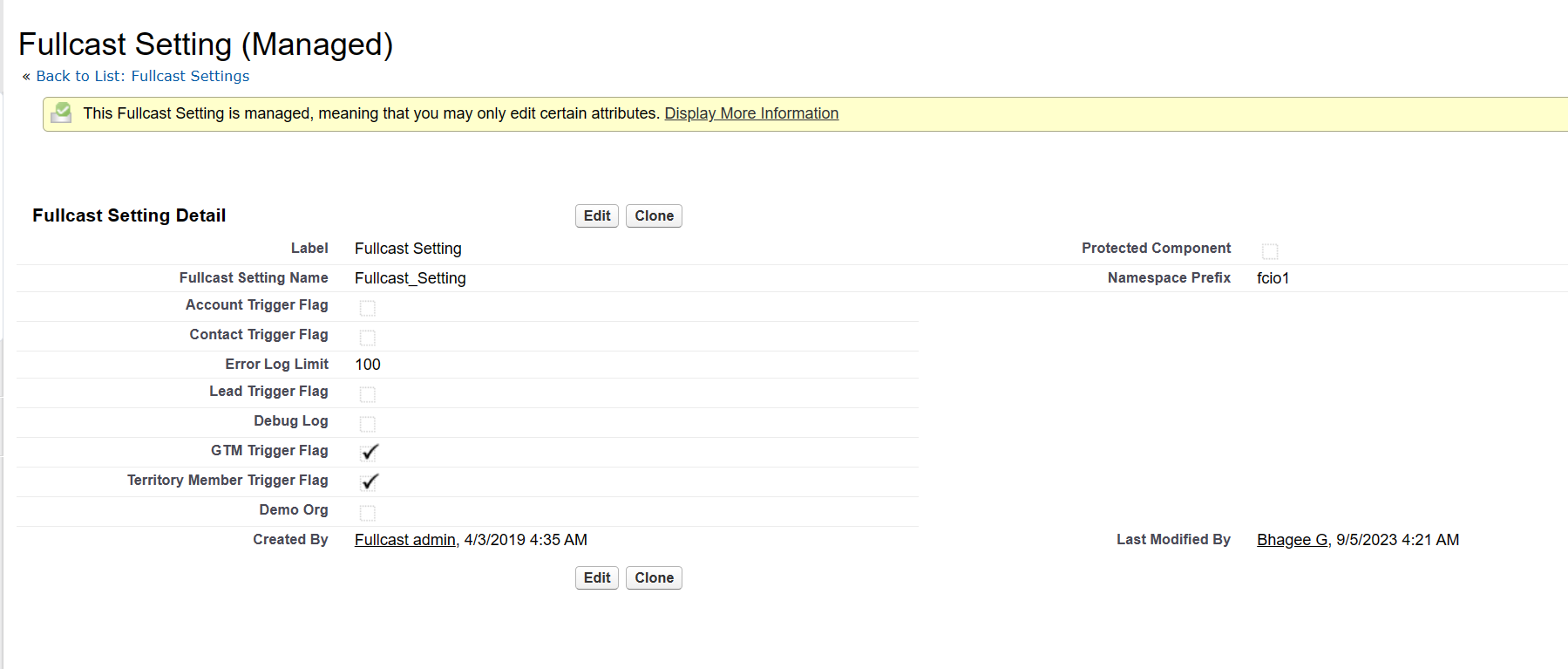Uncheck the Territory Member Trigger Flag checkbox
Viewport: 1568px width, 669px height.
[370, 481]
